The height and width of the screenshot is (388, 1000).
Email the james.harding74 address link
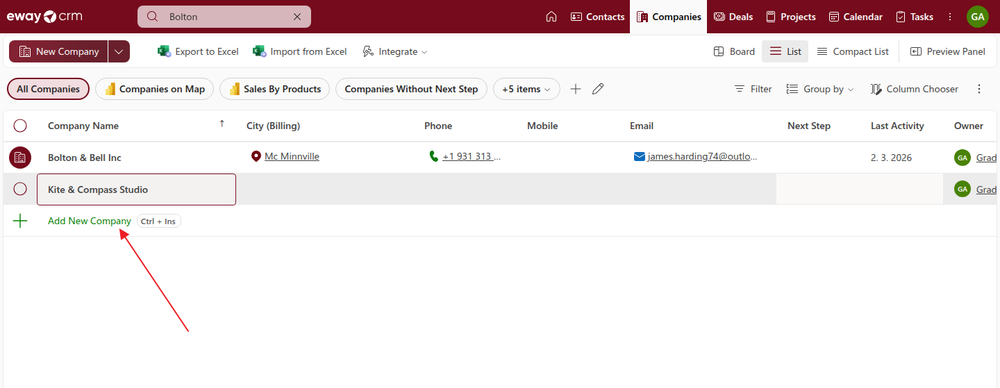coord(702,156)
